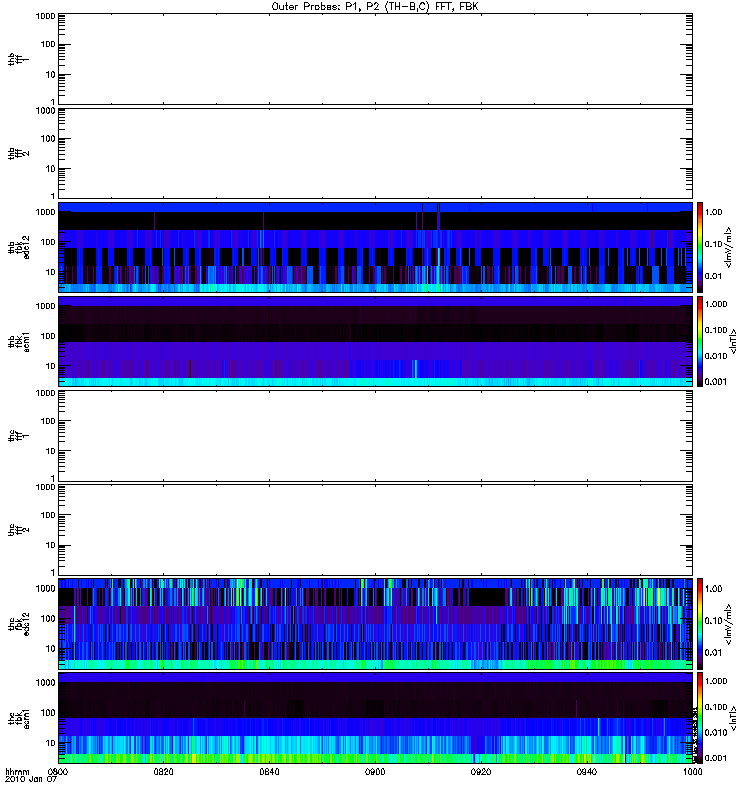Viewport: 750px width, 800px height.
Task: Select the 'thc fft 2' panel axis label
Action: coord(18,530)
